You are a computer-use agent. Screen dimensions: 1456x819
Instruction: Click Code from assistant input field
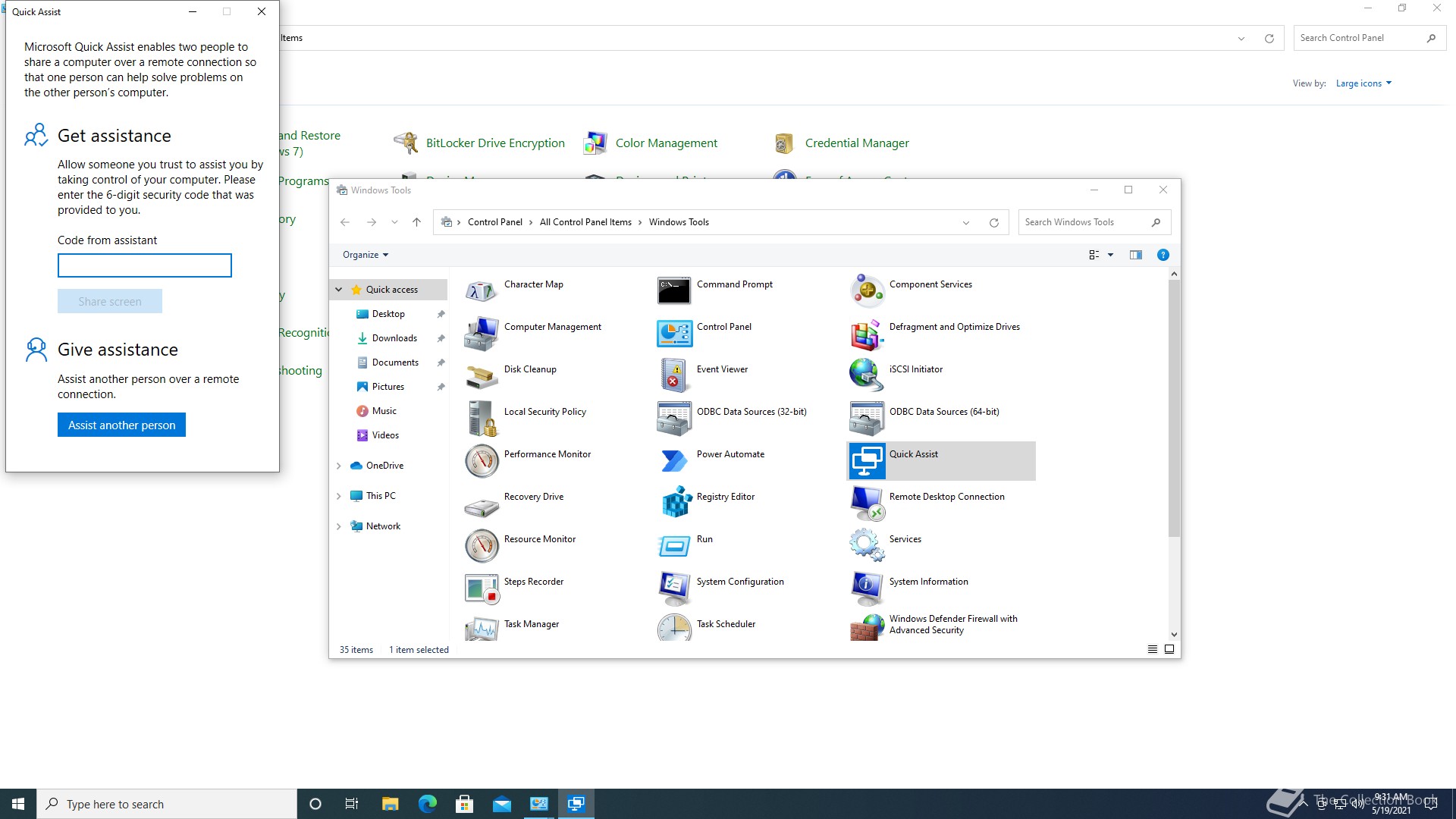(x=145, y=265)
